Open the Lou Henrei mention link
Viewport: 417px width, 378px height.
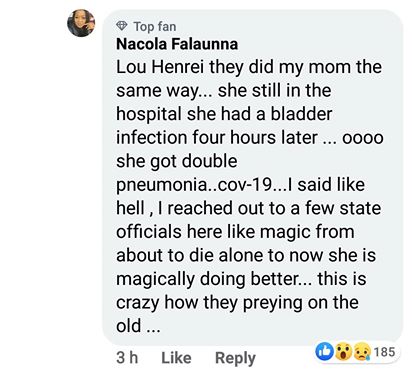161,67
